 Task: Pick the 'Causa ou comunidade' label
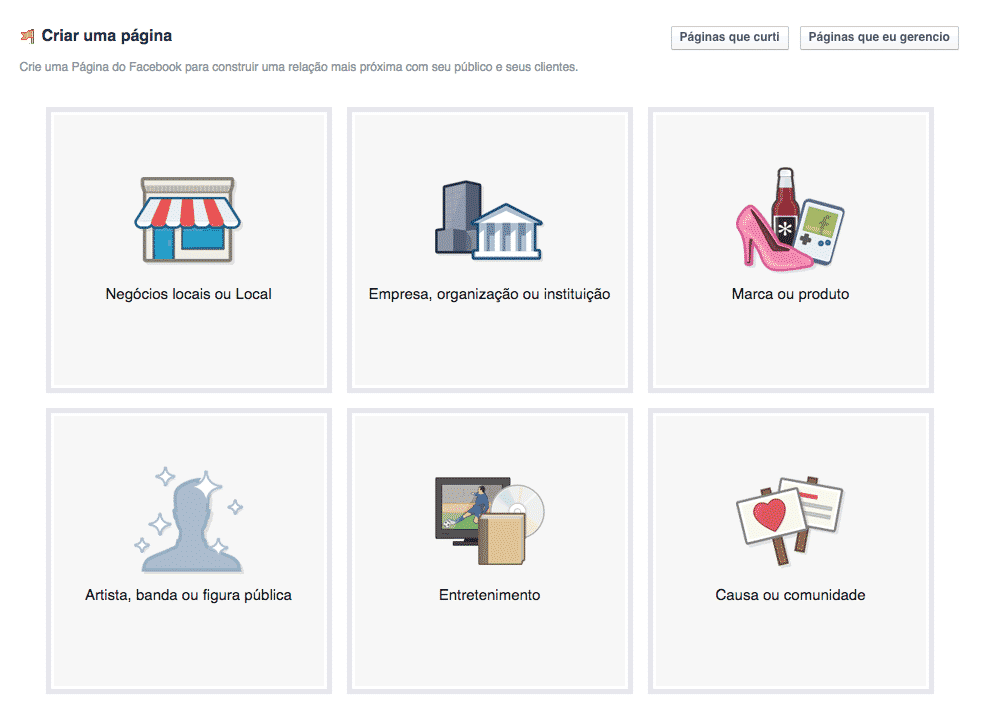790,595
